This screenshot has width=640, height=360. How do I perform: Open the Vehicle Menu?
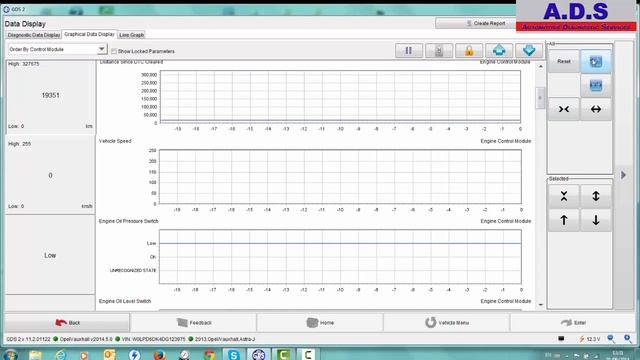point(447,322)
